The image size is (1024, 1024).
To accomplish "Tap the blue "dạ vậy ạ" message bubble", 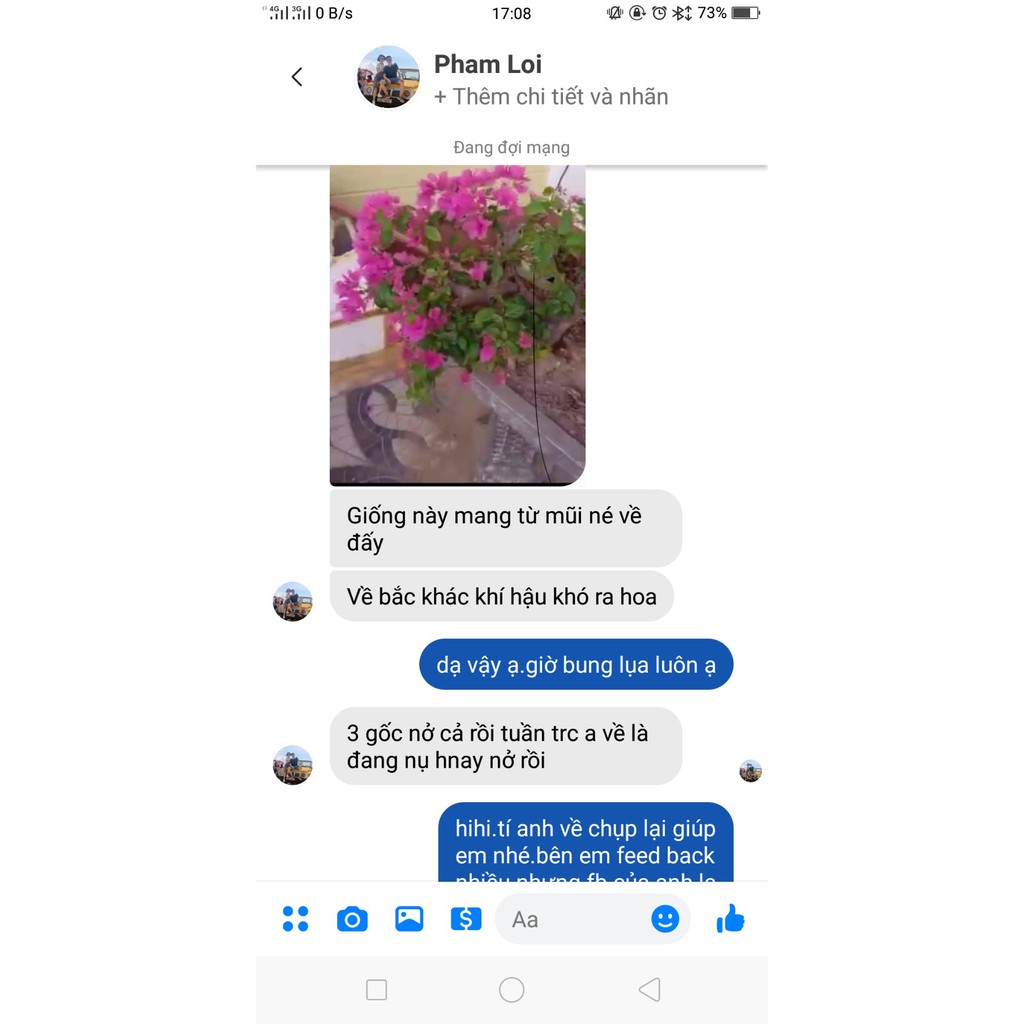I will [x=576, y=664].
